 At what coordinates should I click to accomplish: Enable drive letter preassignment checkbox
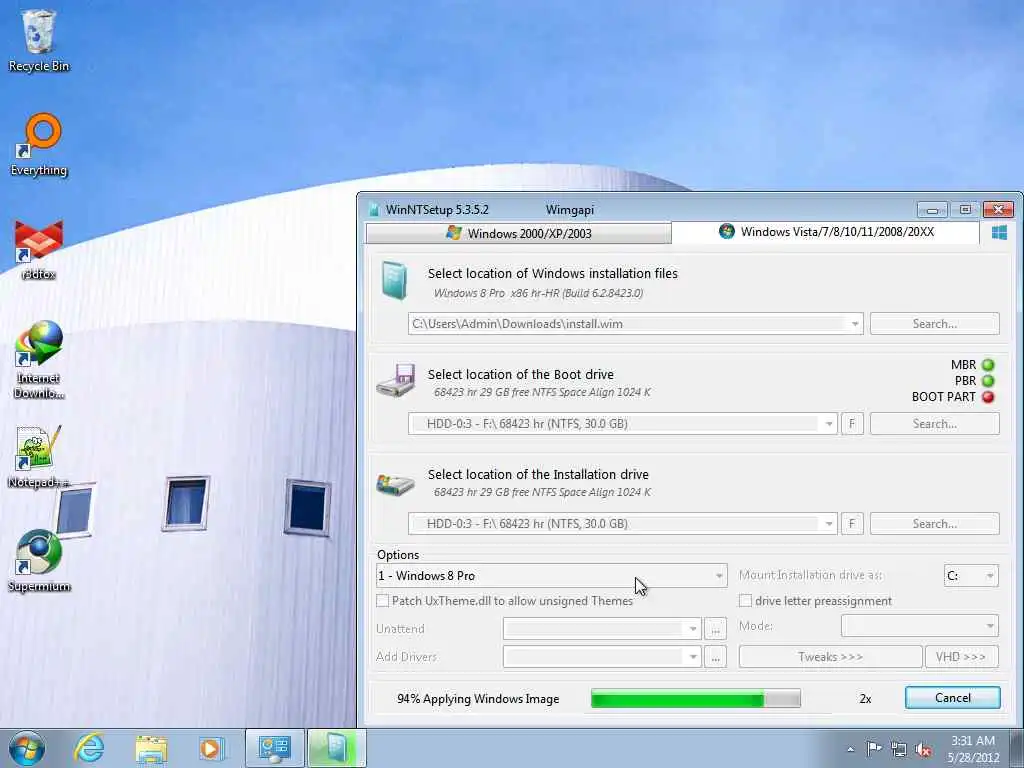point(745,600)
